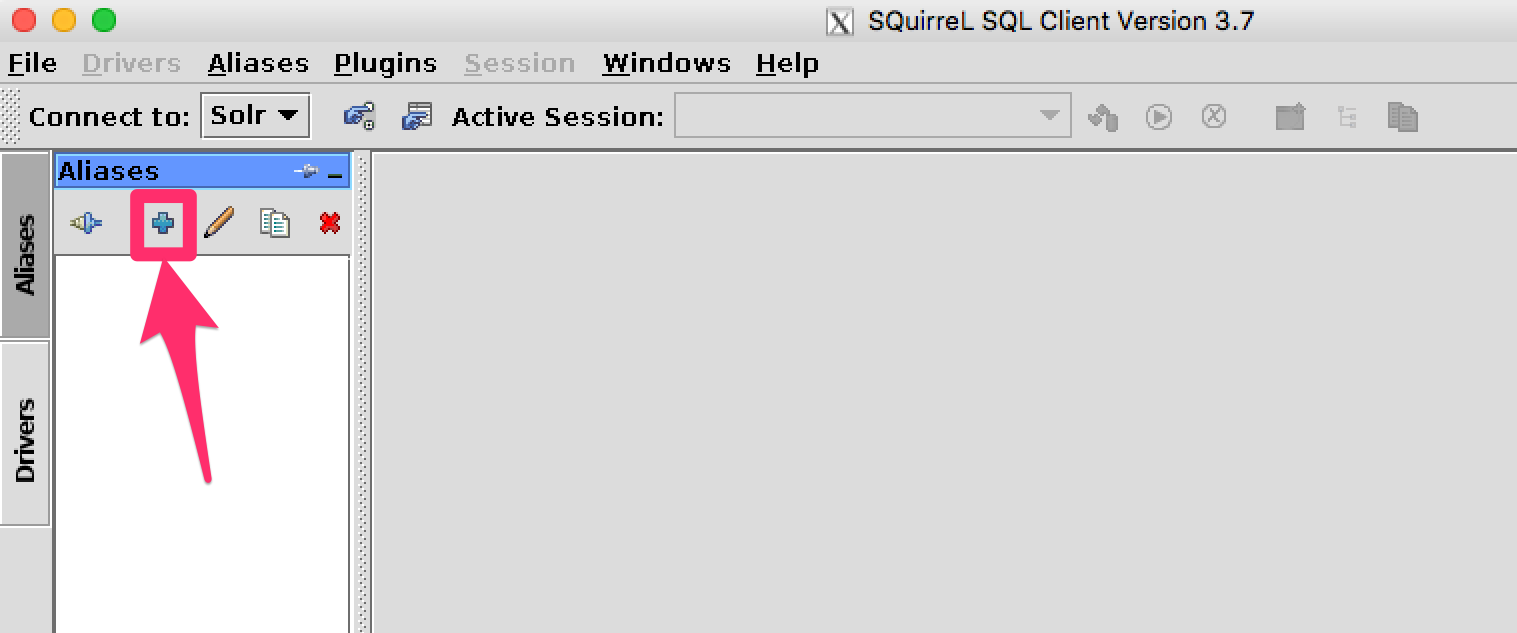
Task: Open the Aliases menu
Action: (258, 64)
